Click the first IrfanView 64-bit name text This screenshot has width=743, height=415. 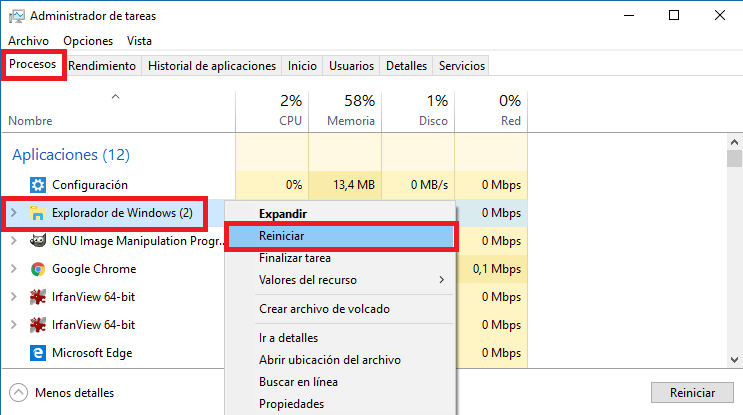click(93, 297)
